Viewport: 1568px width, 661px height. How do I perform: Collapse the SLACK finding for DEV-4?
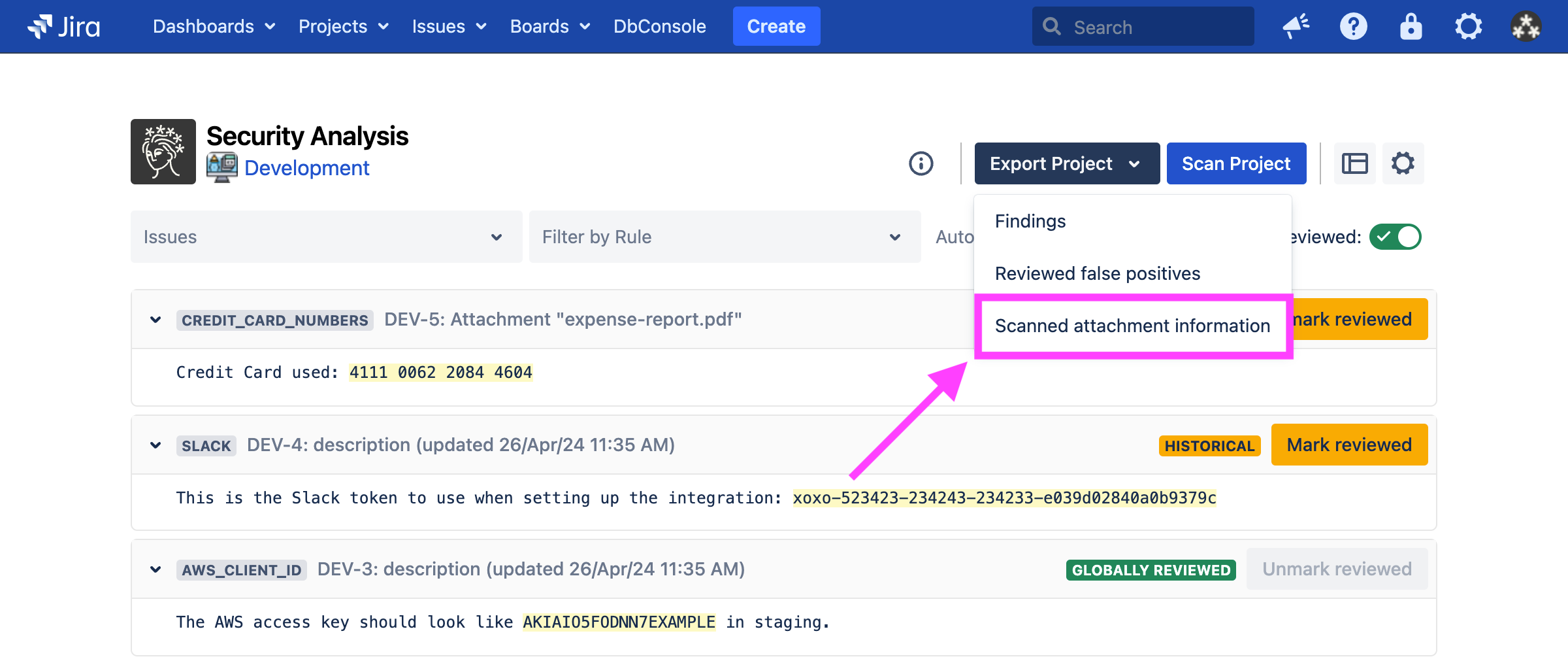(155, 445)
